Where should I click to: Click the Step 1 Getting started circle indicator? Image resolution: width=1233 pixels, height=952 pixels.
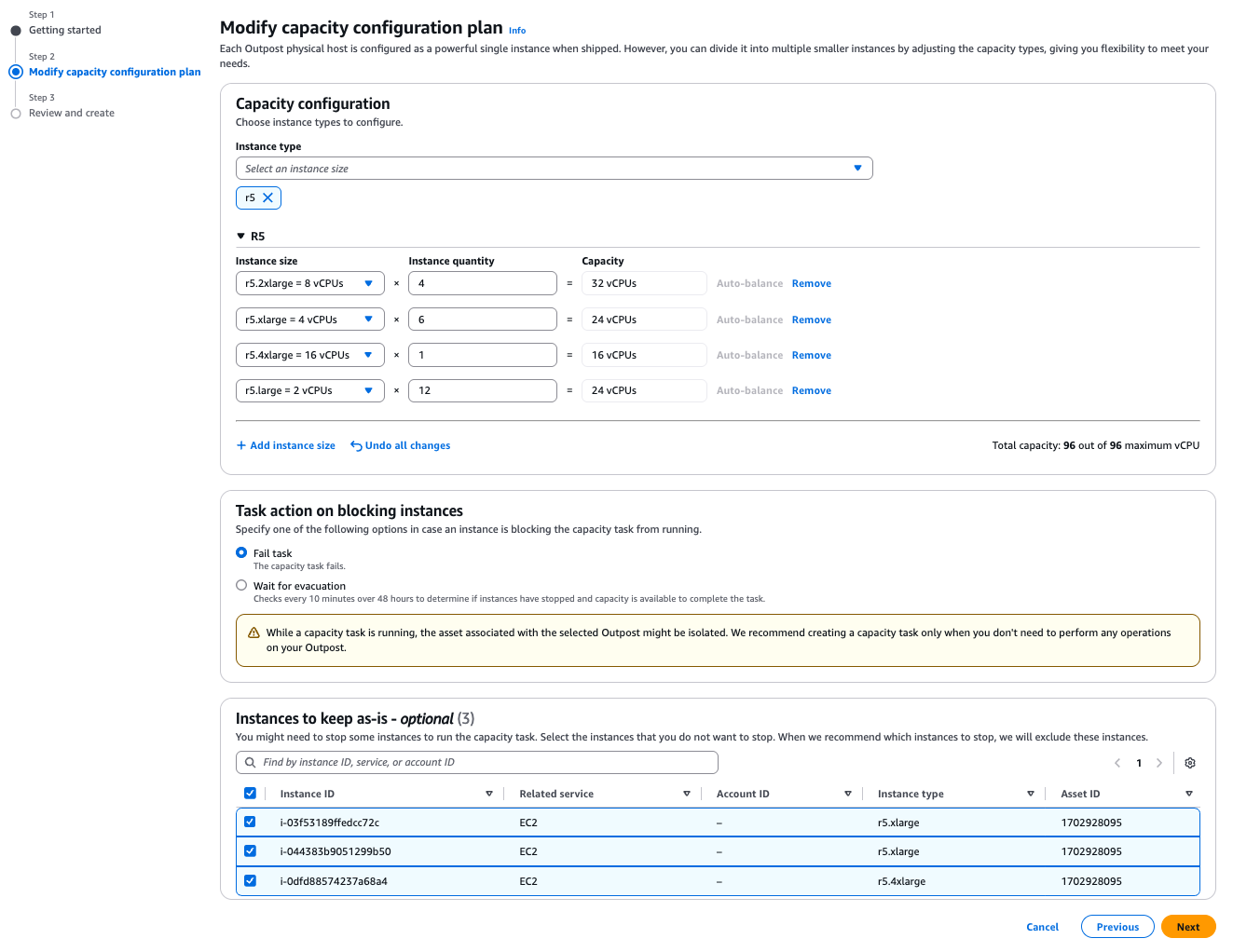pos(16,31)
